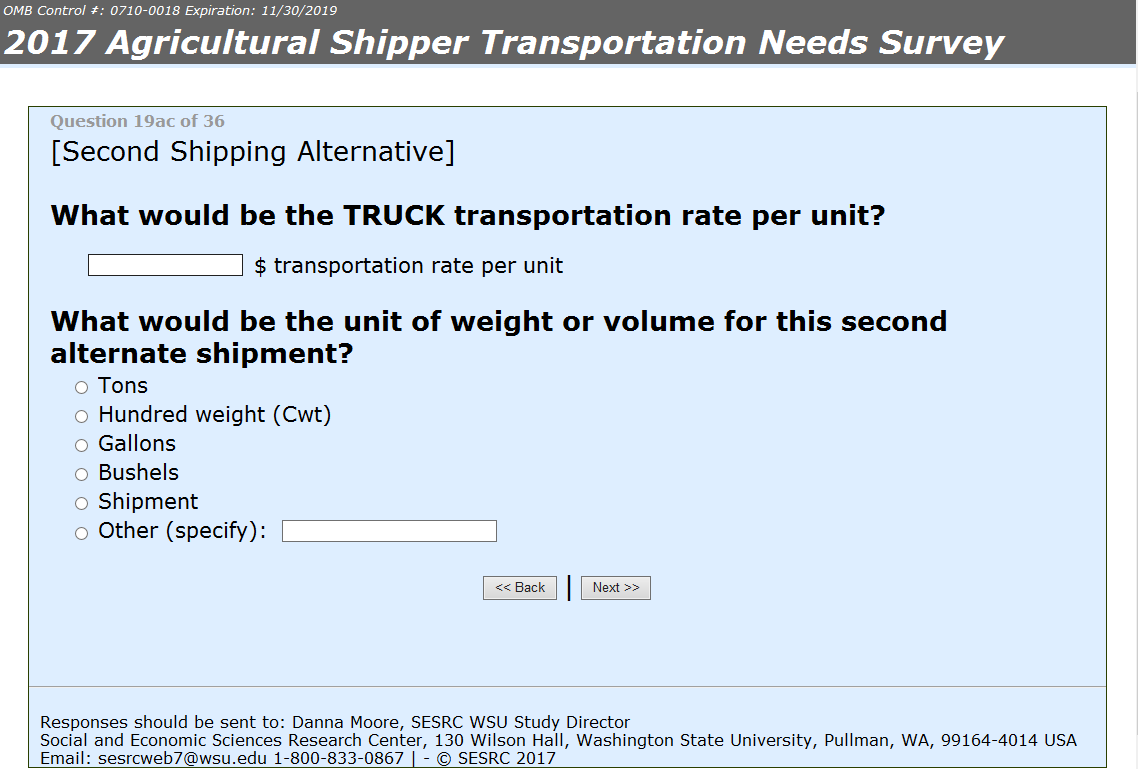Choose the Other (specify) radio button

pos(82,533)
